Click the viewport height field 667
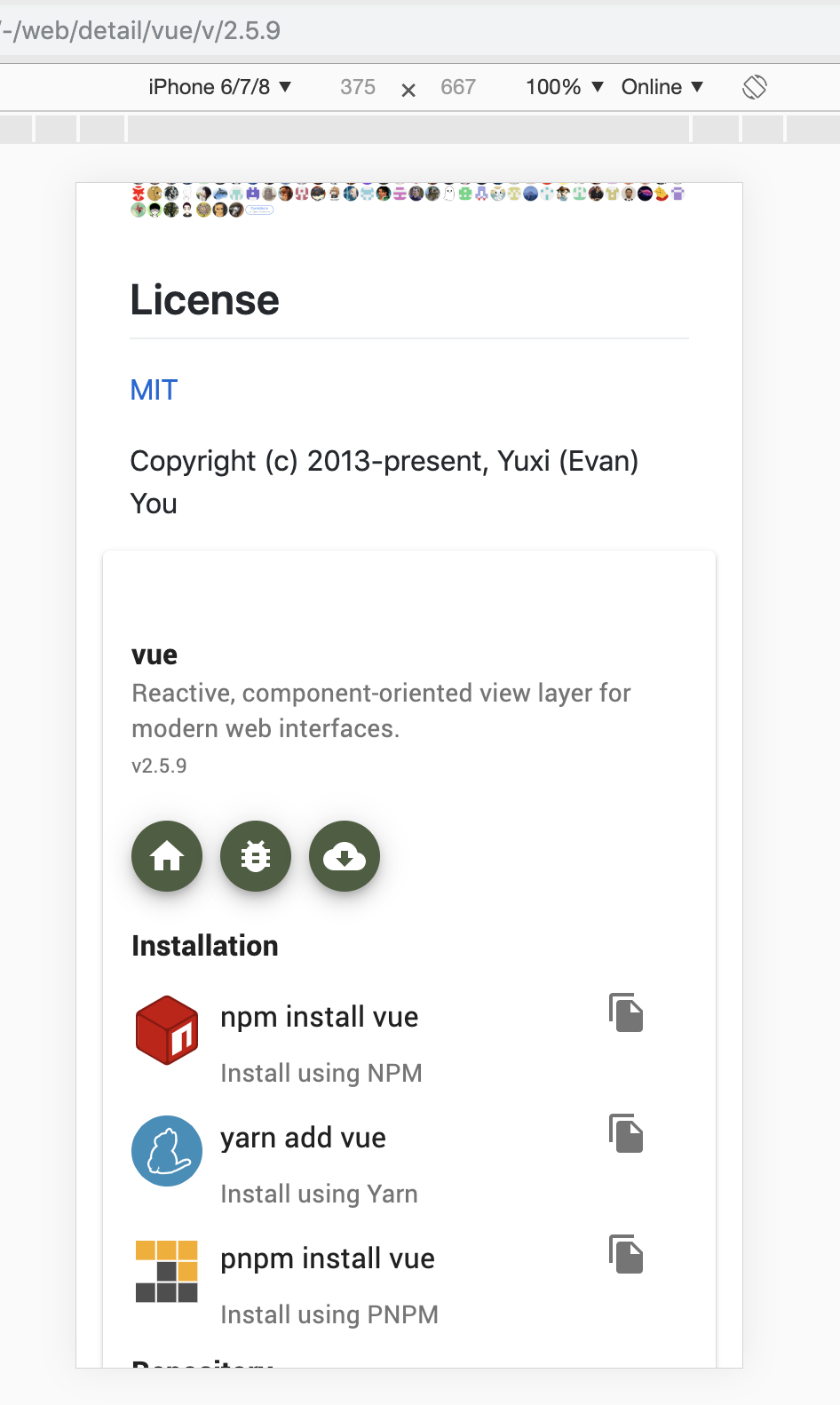 point(458,87)
